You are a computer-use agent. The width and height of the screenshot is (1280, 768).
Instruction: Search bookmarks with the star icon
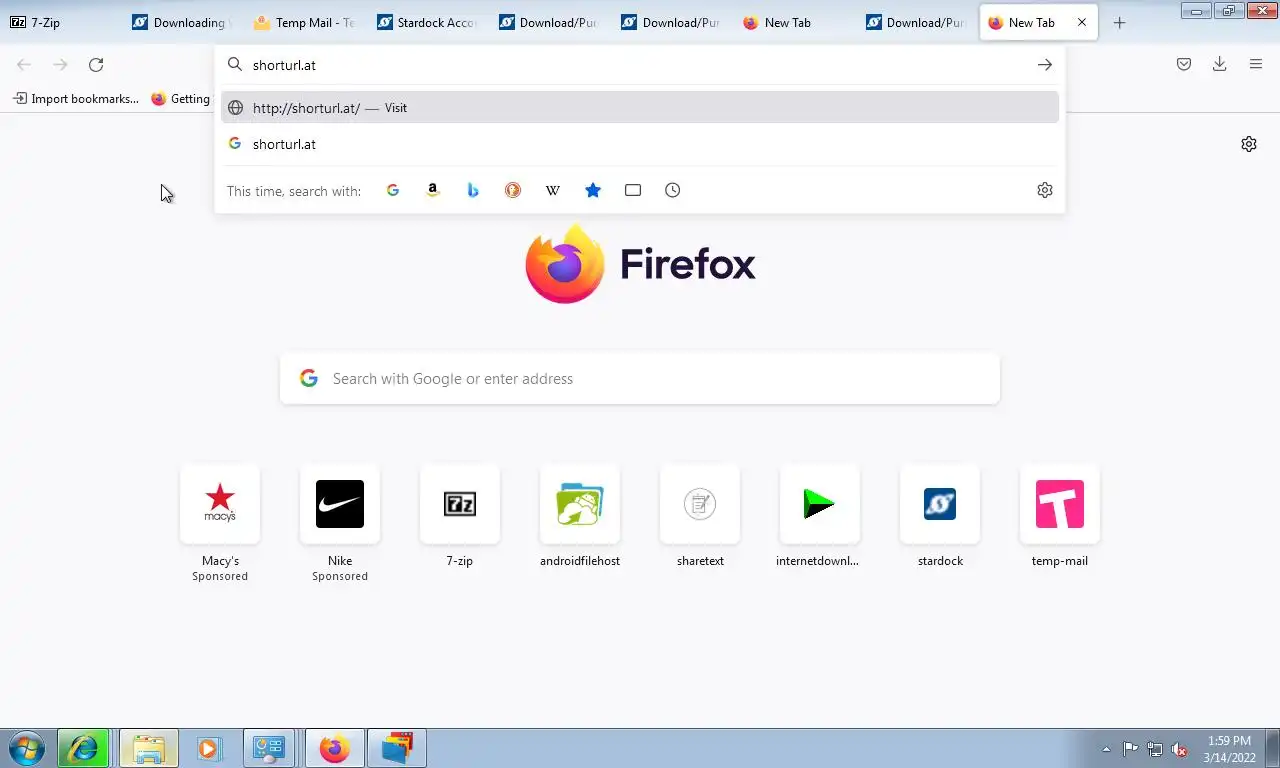pyautogui.click(x=593, y=190)
